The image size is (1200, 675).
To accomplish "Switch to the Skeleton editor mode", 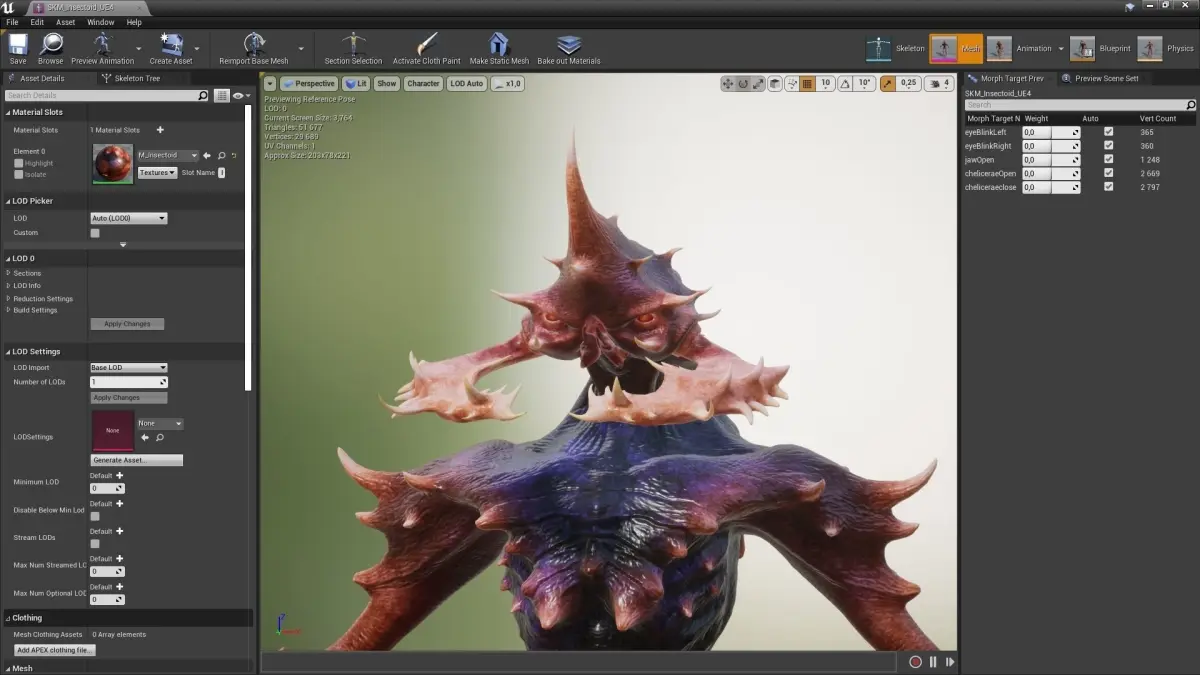I will (896, 48).
